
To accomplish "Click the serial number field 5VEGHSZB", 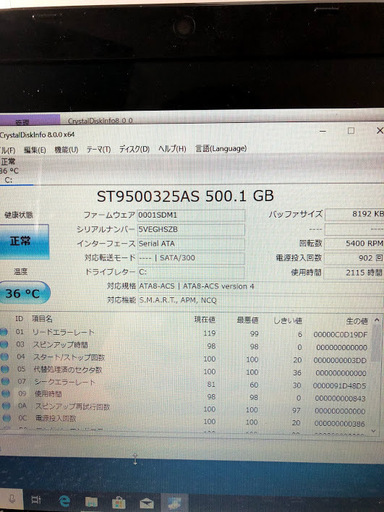I will point(191,229).
